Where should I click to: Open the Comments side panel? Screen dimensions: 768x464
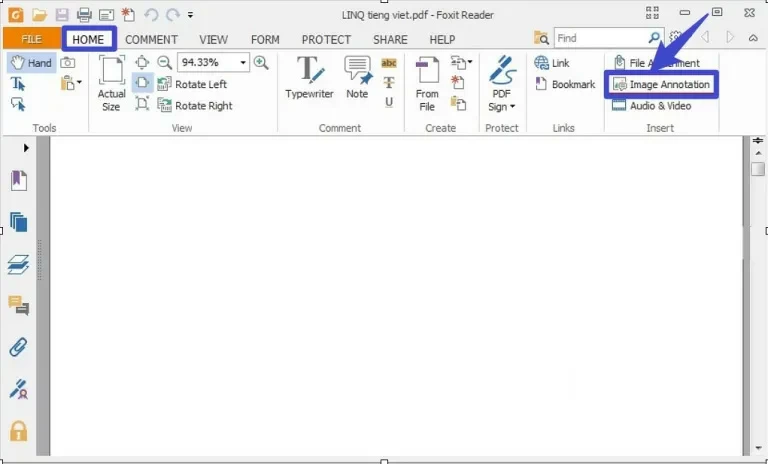point(19,305)
